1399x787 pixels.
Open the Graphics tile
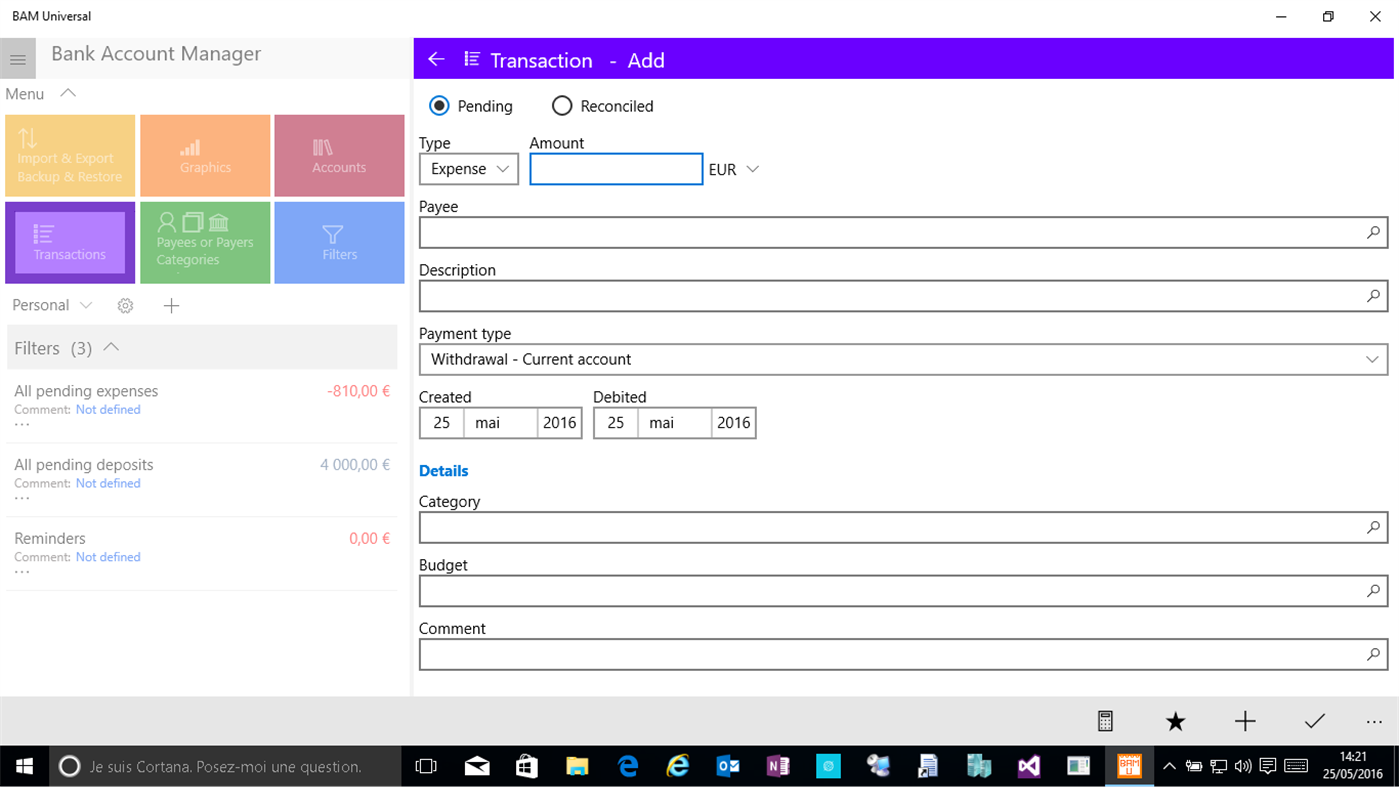[205, 155]
